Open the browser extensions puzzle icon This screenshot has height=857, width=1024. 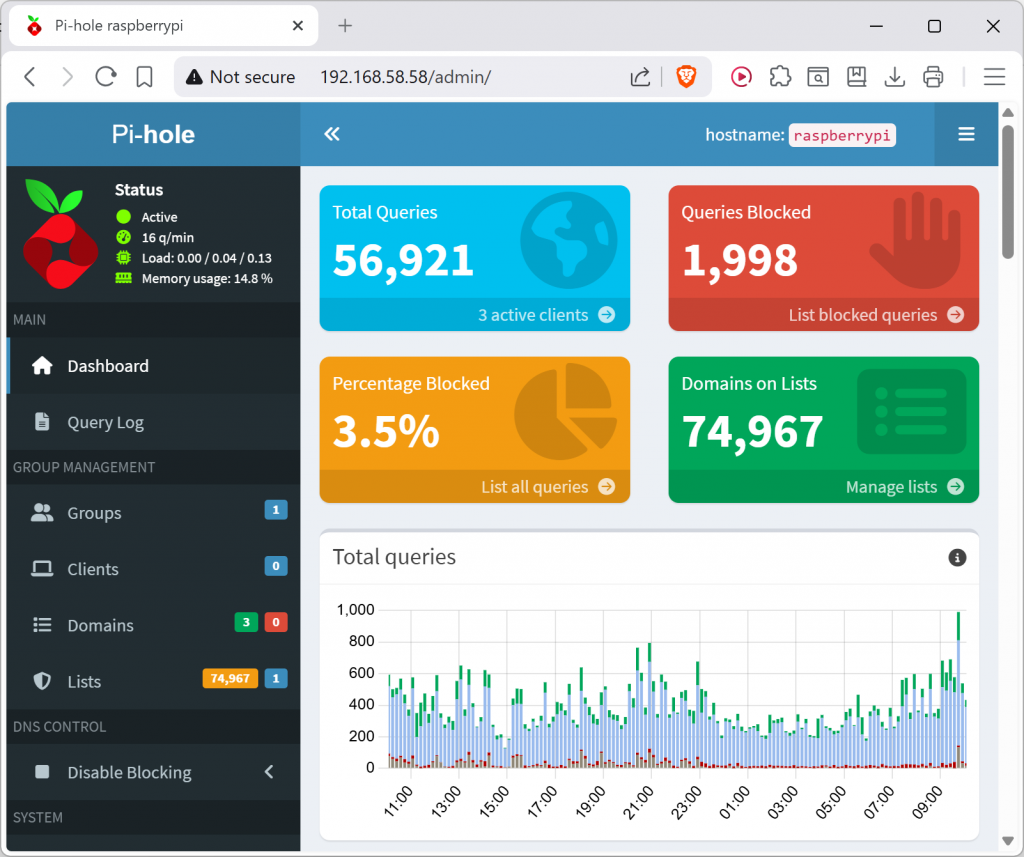point(780,77)
